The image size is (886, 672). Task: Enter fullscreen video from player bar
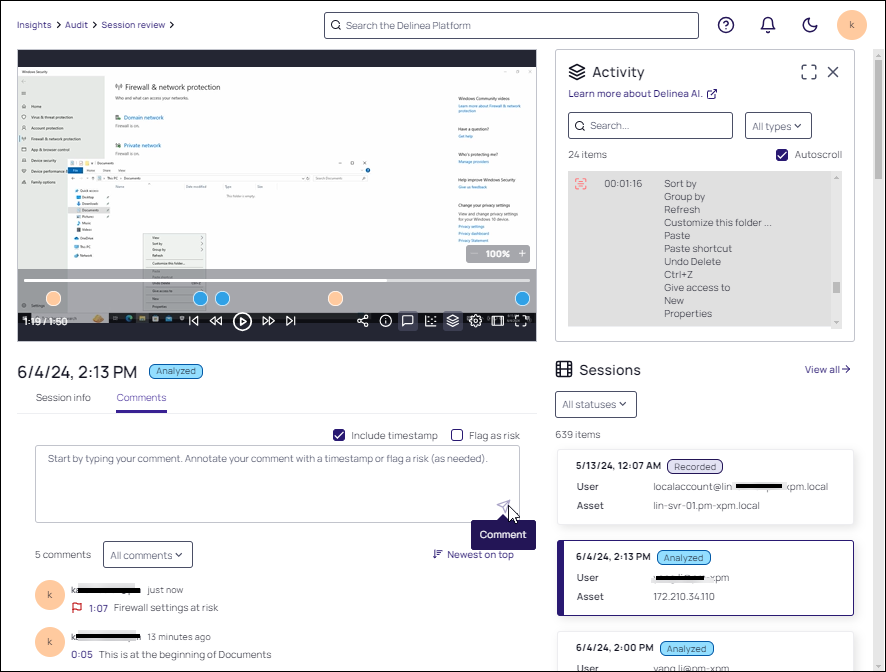pos(520,321)
